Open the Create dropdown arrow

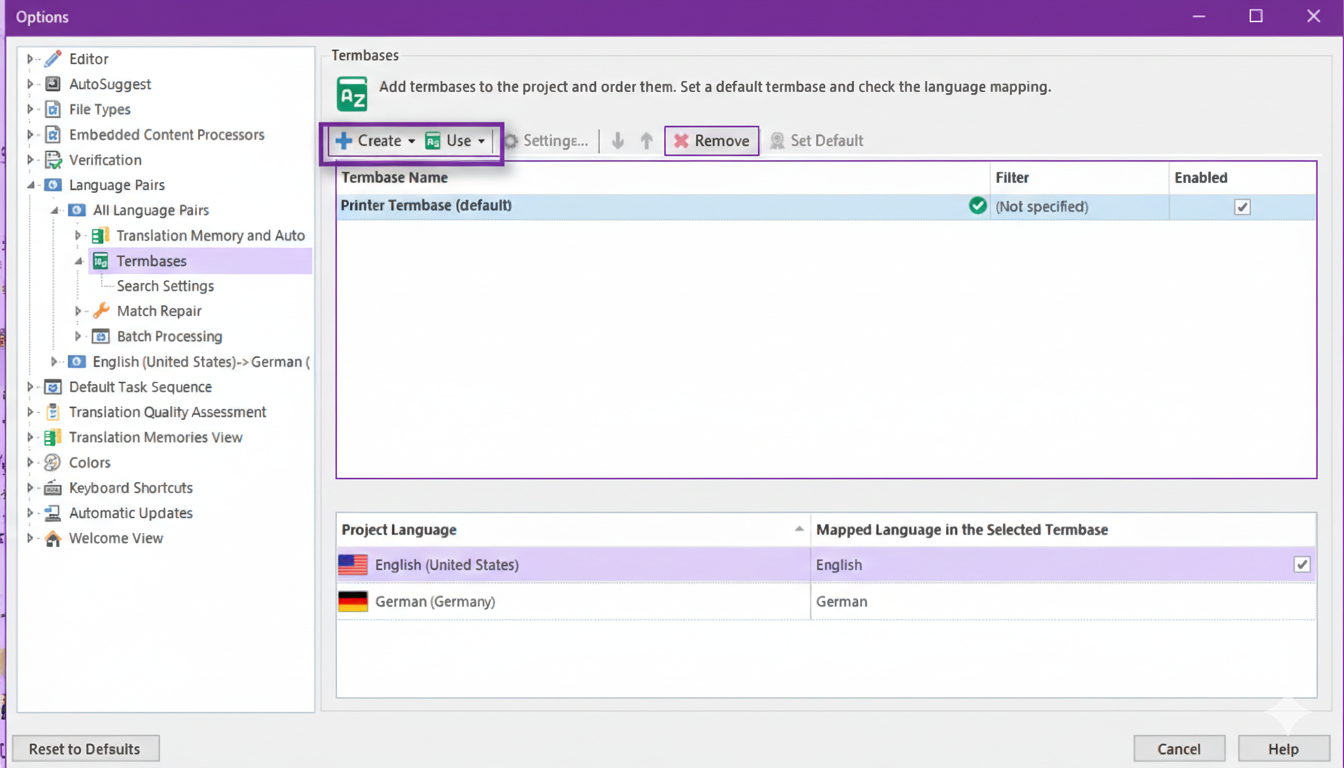click(x=411, y=141)
